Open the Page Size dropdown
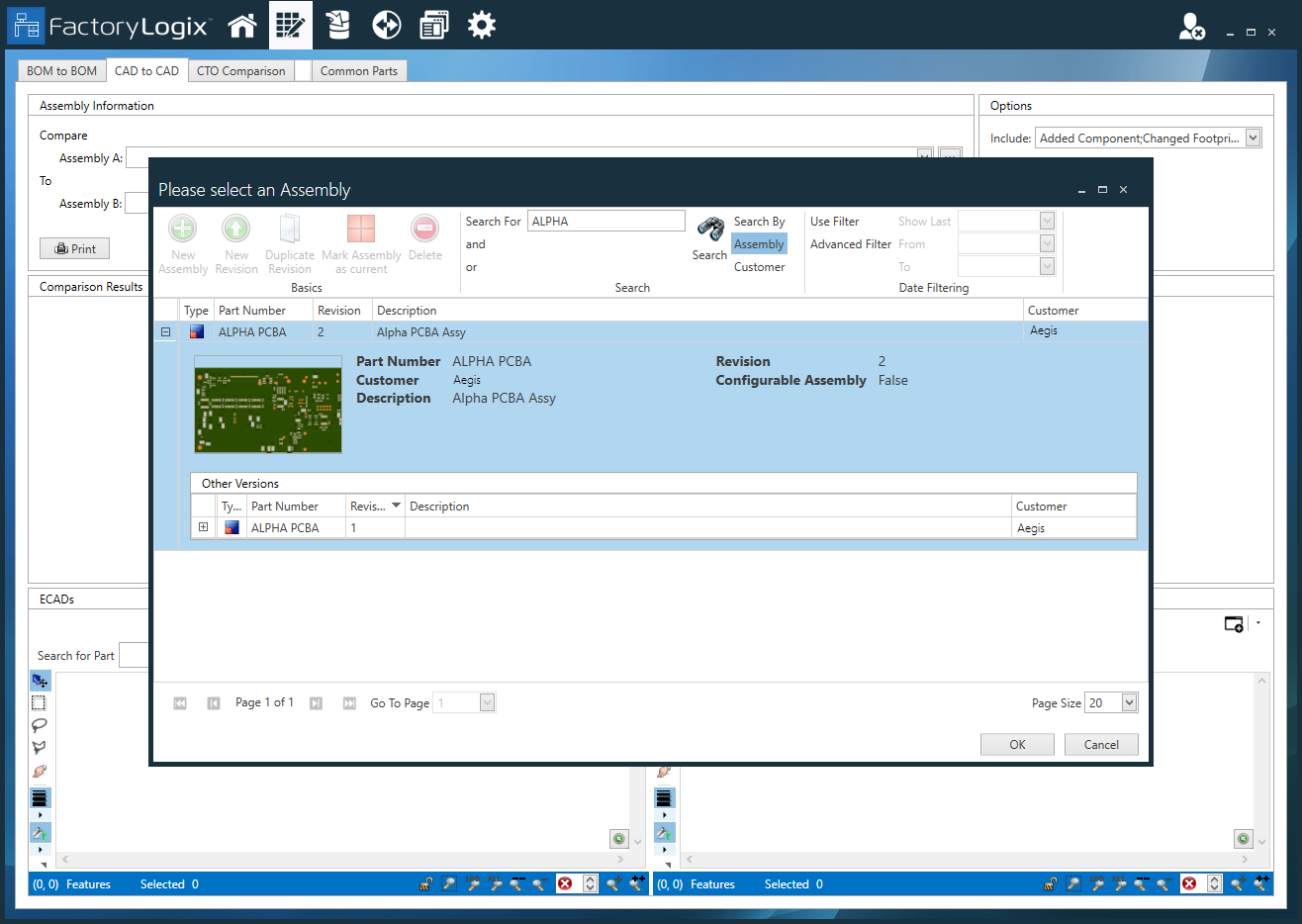The width and height of the screenshot is (1302, 924). pyautogui.click(x=1129, y=702)
